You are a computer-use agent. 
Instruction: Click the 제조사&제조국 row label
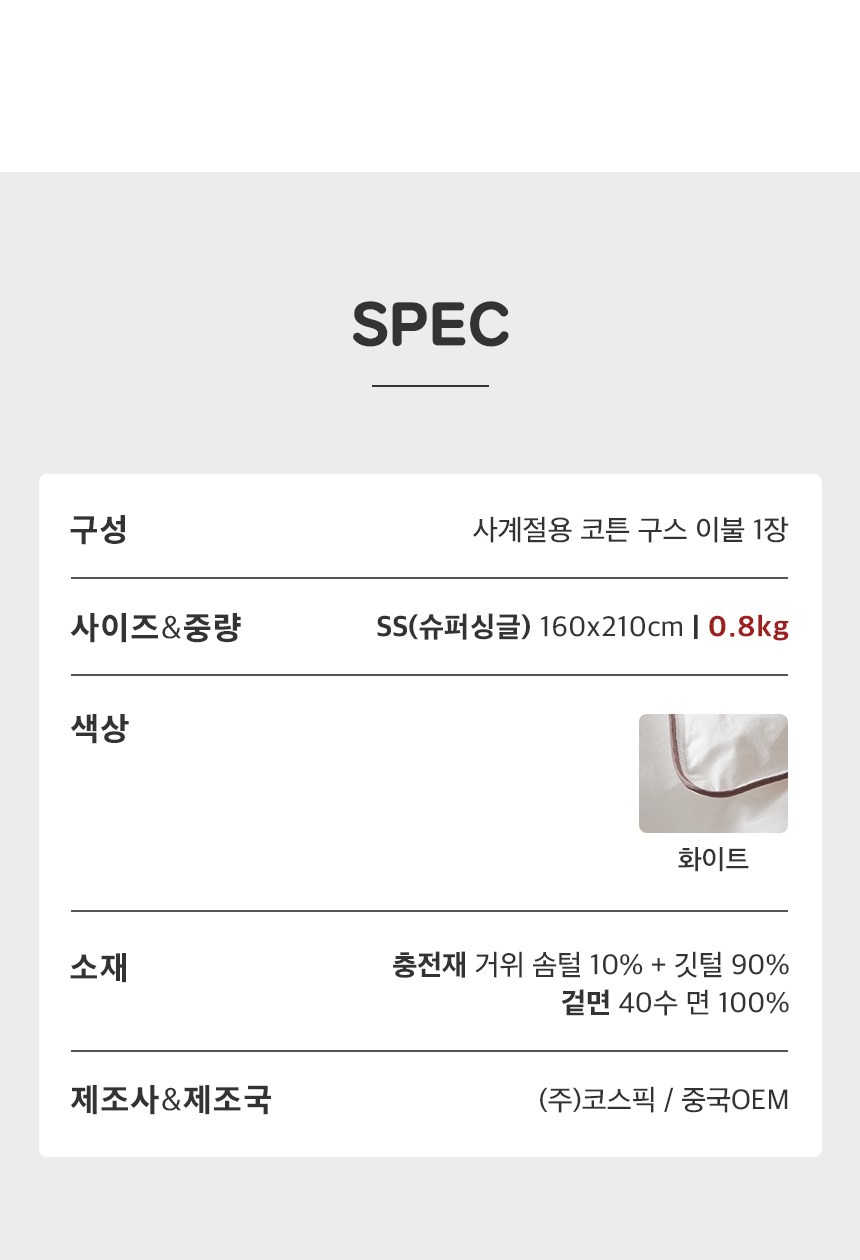[171, 1100]
